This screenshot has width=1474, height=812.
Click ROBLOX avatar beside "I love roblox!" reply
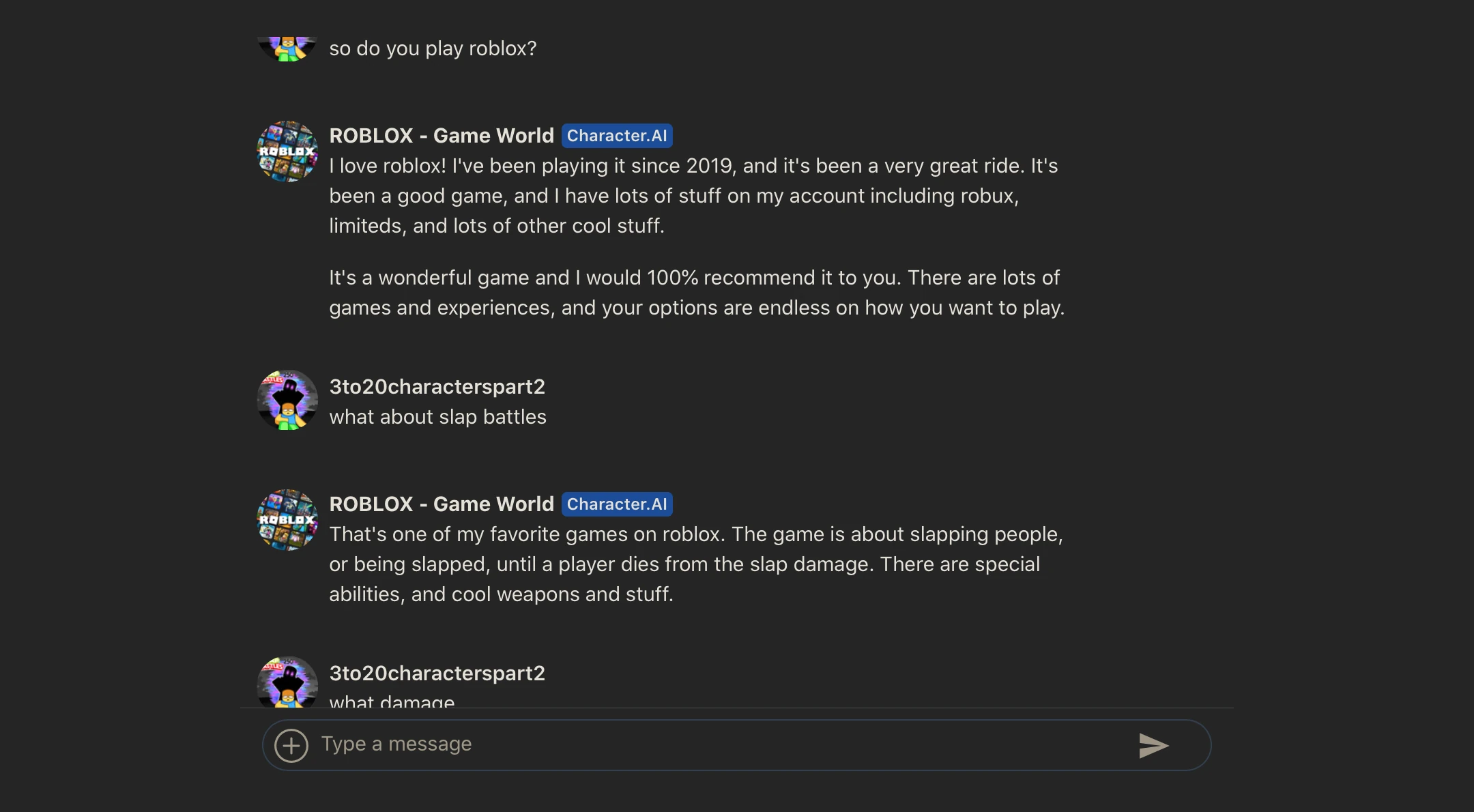287,151
